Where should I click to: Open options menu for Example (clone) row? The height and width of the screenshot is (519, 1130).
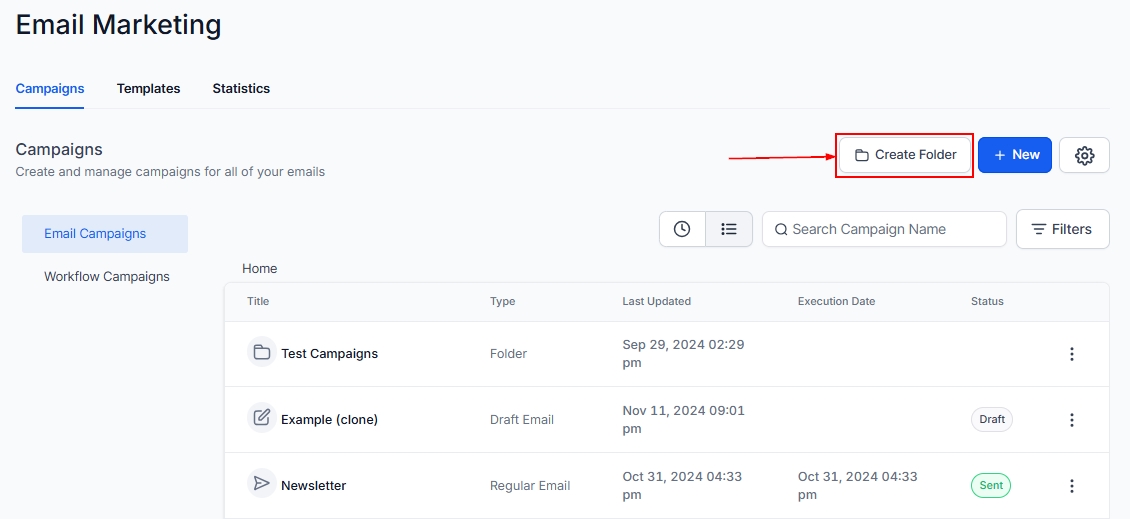coord(1071,420)
